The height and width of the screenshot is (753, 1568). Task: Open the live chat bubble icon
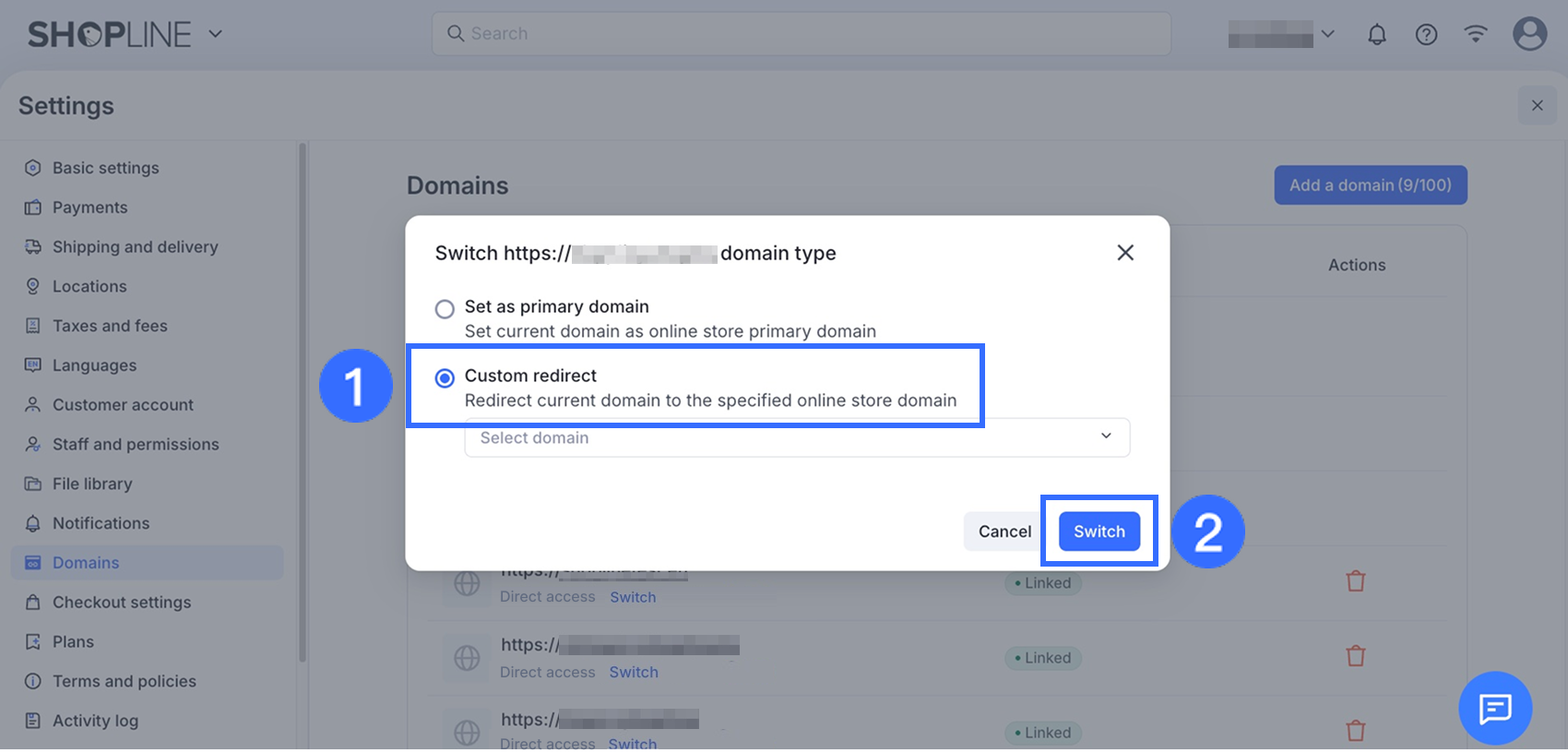(1494, 708)
